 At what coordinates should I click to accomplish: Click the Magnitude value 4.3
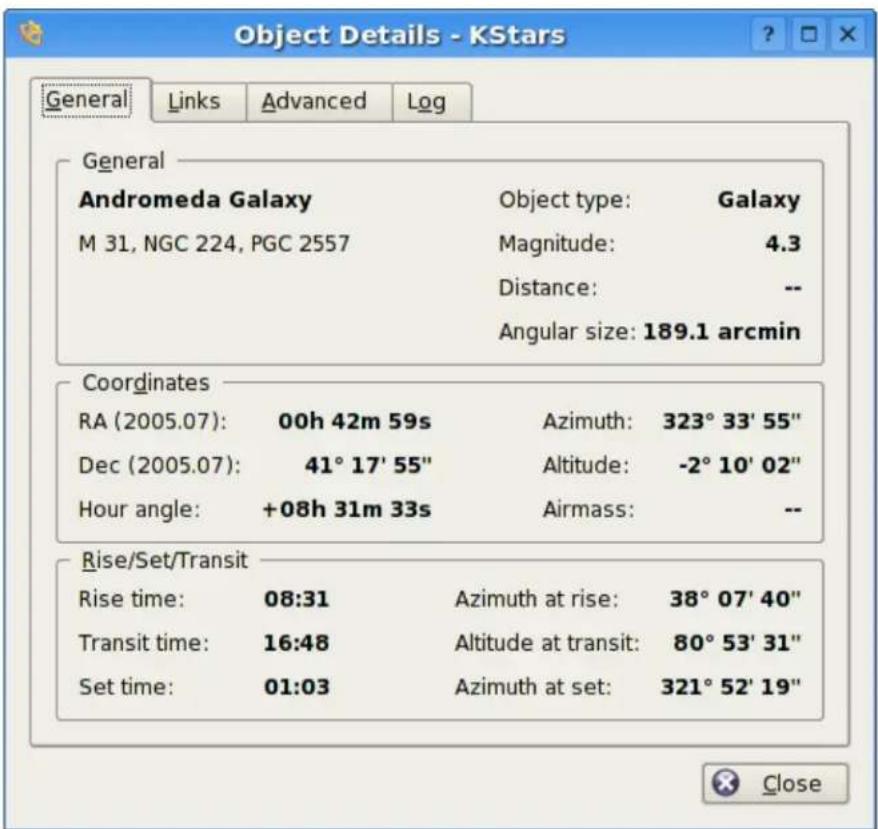pyautogui.click(x=783, y=244)
